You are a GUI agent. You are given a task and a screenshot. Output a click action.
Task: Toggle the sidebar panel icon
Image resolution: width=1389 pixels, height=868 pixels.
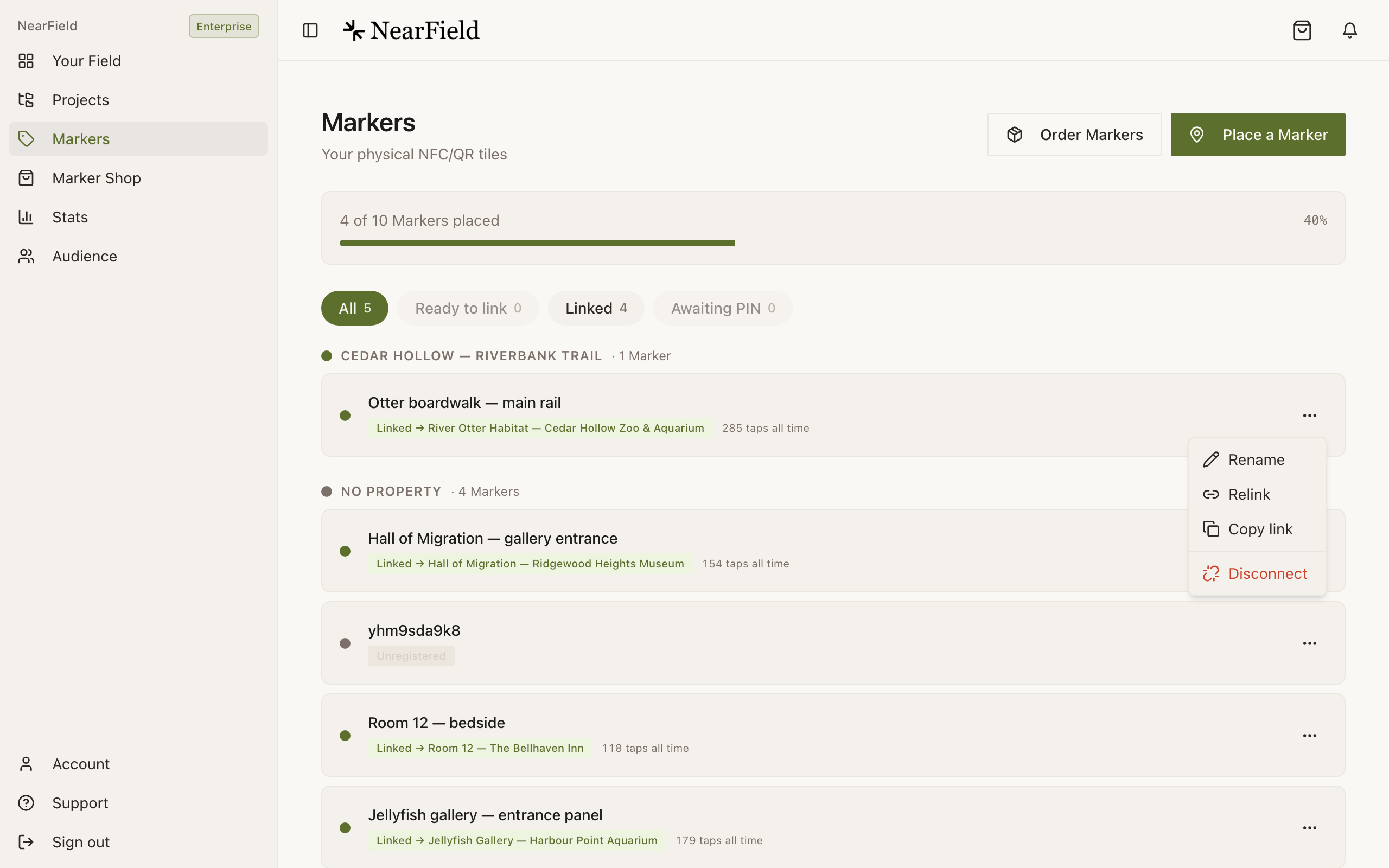[x=310, y=30]
